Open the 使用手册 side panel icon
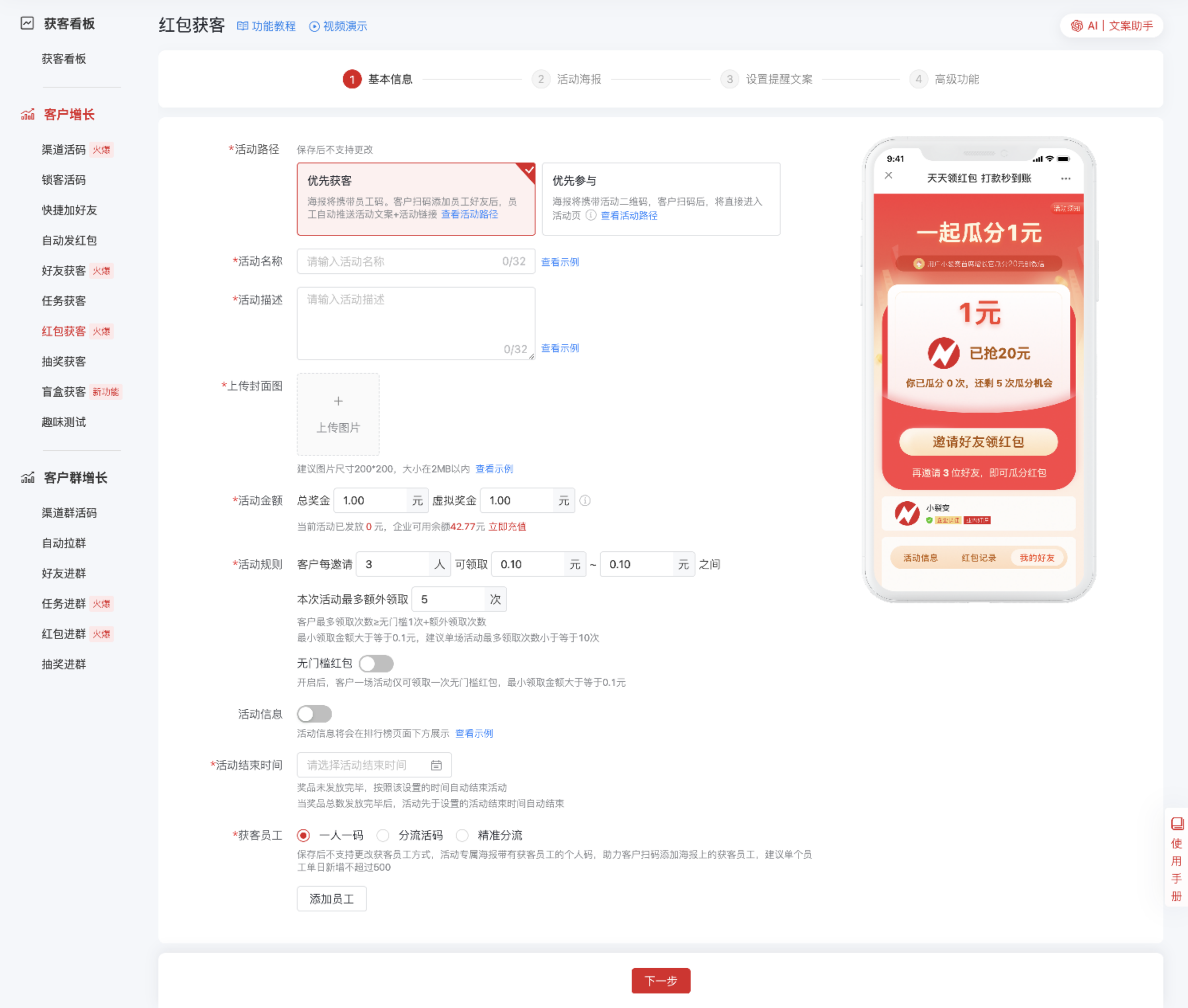Screen dimensions: 1188x1008 1176,823
